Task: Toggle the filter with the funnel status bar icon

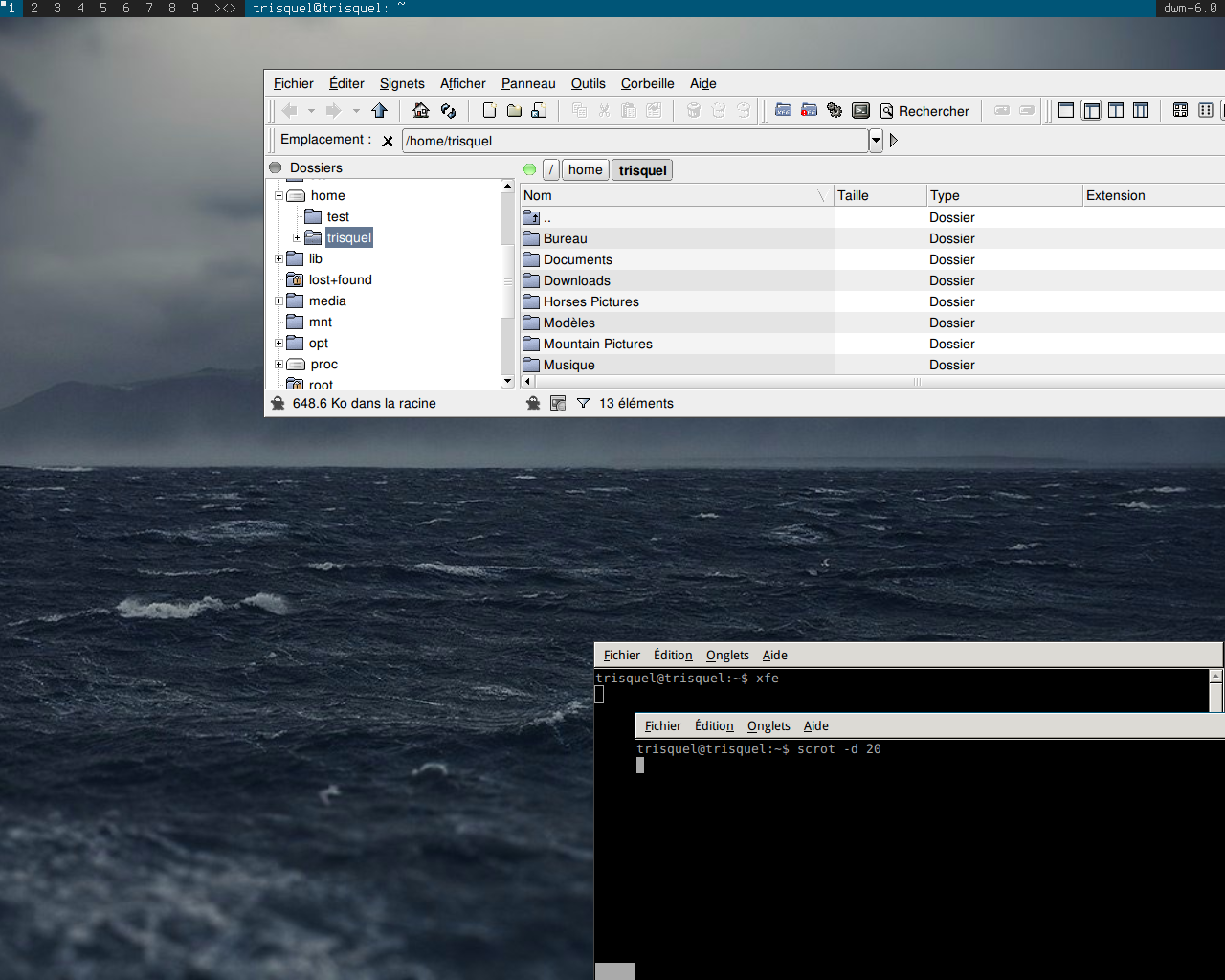Action: (x=583, y=403)
